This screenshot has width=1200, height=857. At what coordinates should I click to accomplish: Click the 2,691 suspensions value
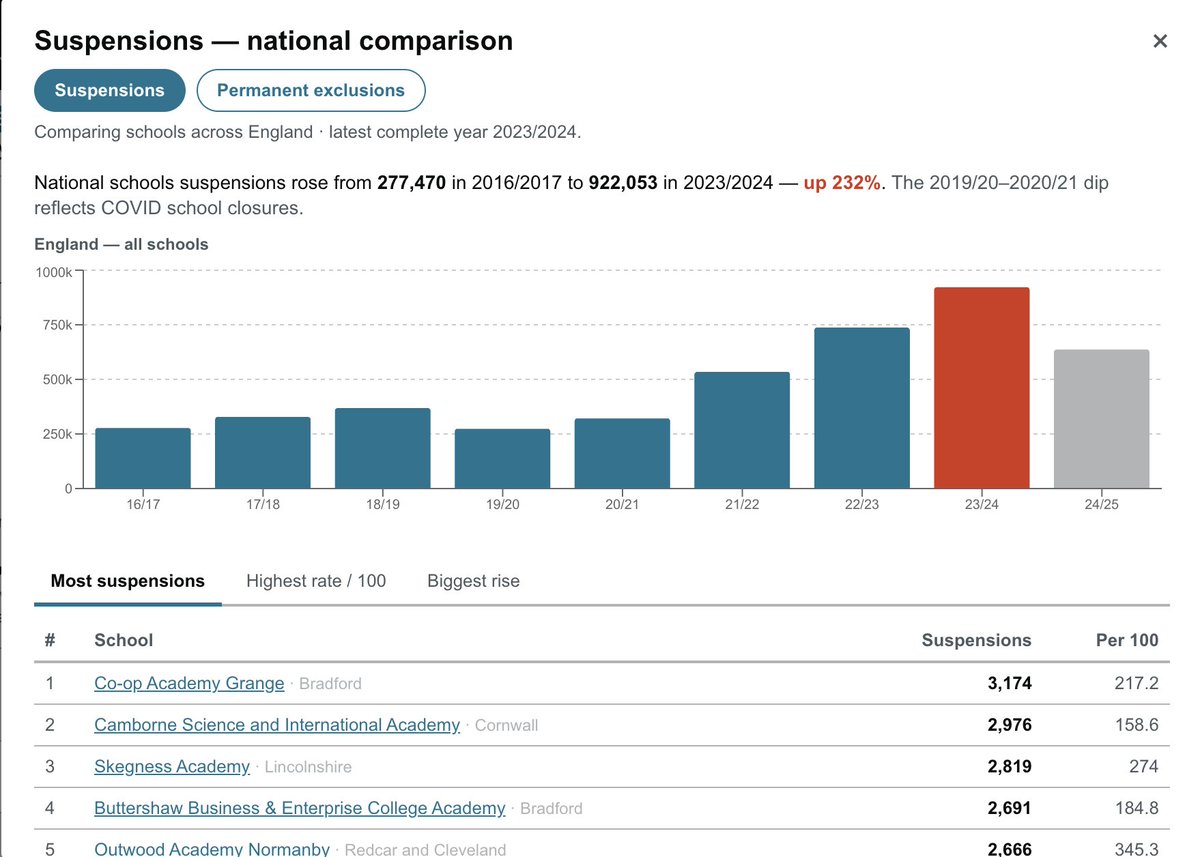point(1008,808)
